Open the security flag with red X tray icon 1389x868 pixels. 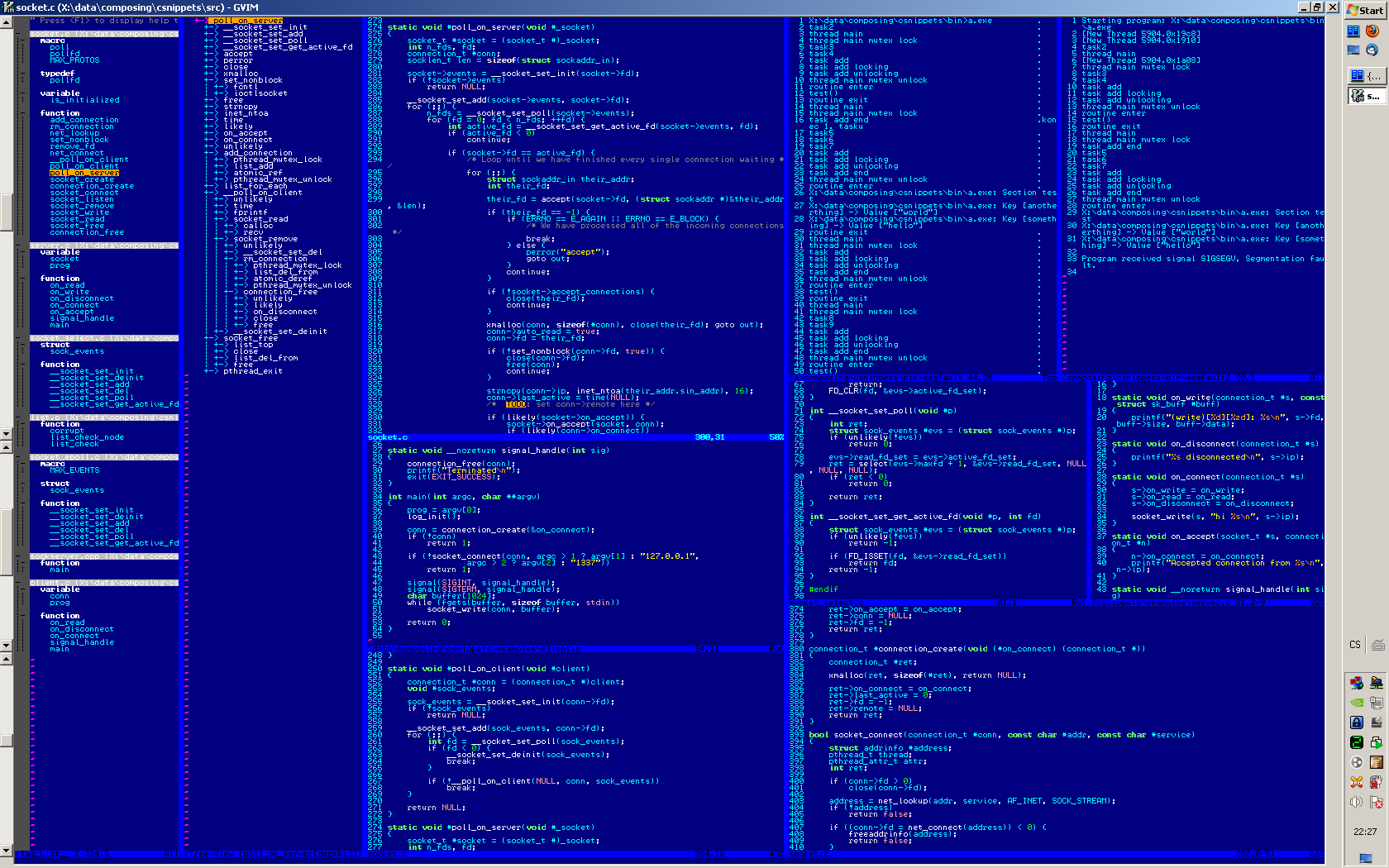[x=1377, y=802]
